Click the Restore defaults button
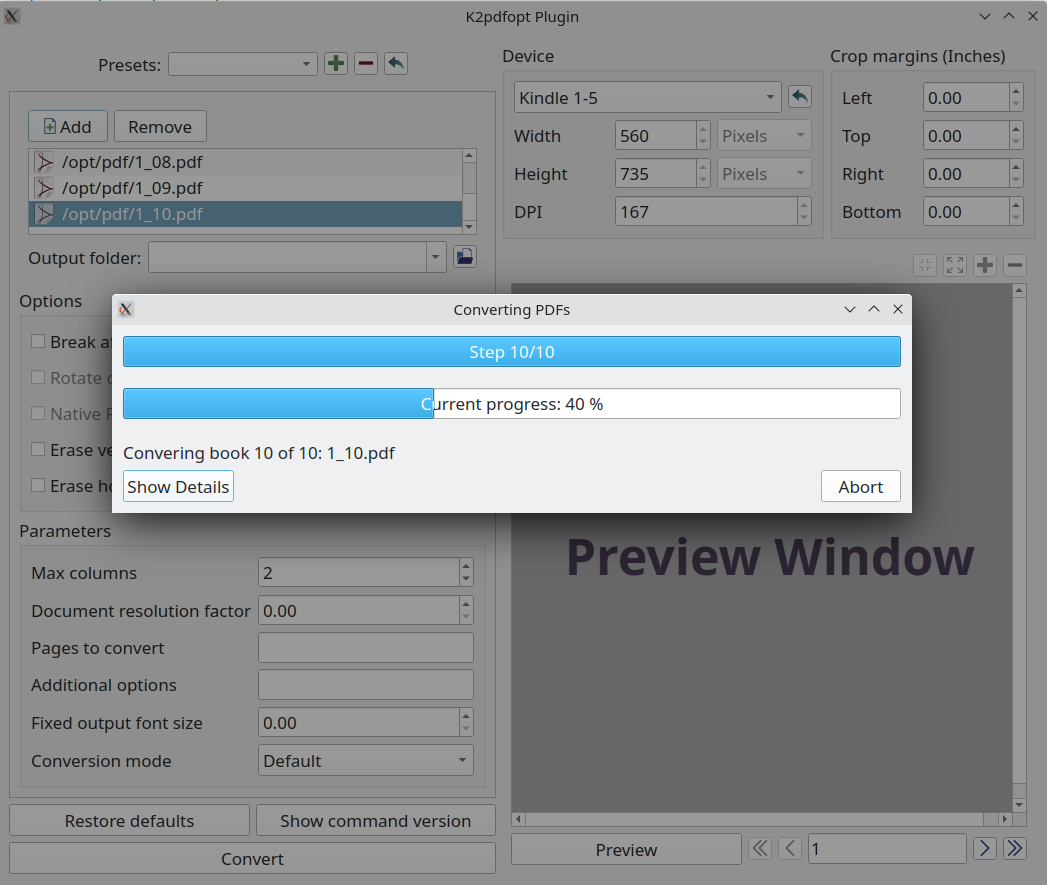1047x885 pixels. point(130,820)
